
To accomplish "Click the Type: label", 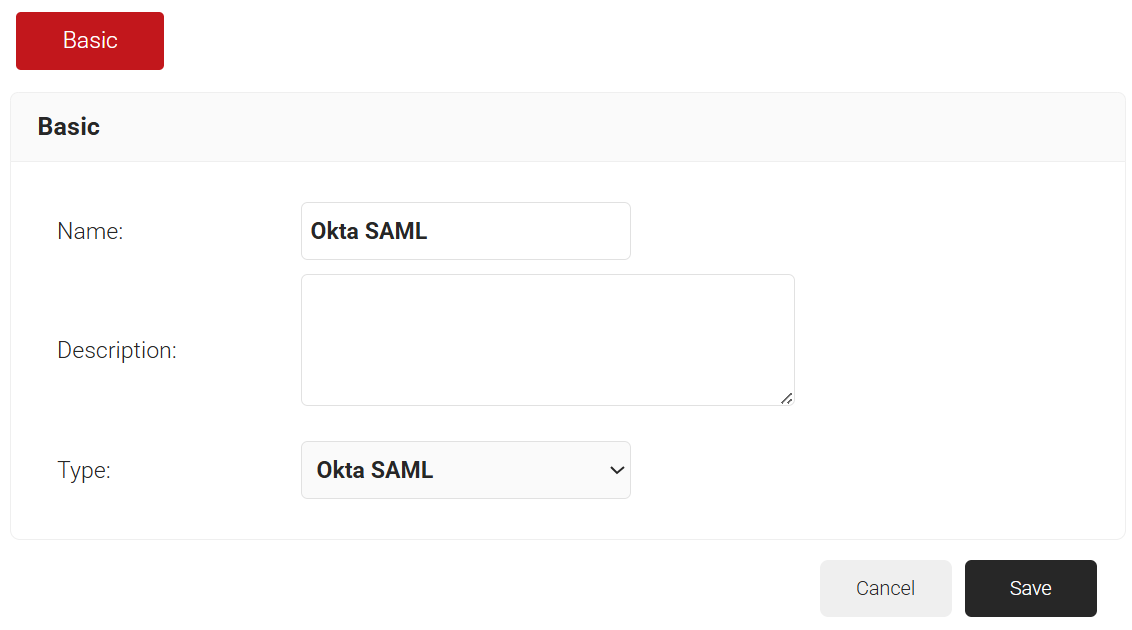I will pos(84,470).
